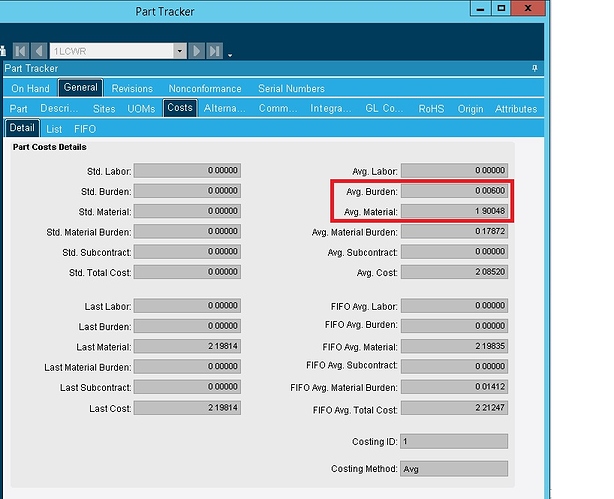This screenshot has height=499, width=614.
Task: Click the Std. Material Burden value field
Action: coord(187,231)
